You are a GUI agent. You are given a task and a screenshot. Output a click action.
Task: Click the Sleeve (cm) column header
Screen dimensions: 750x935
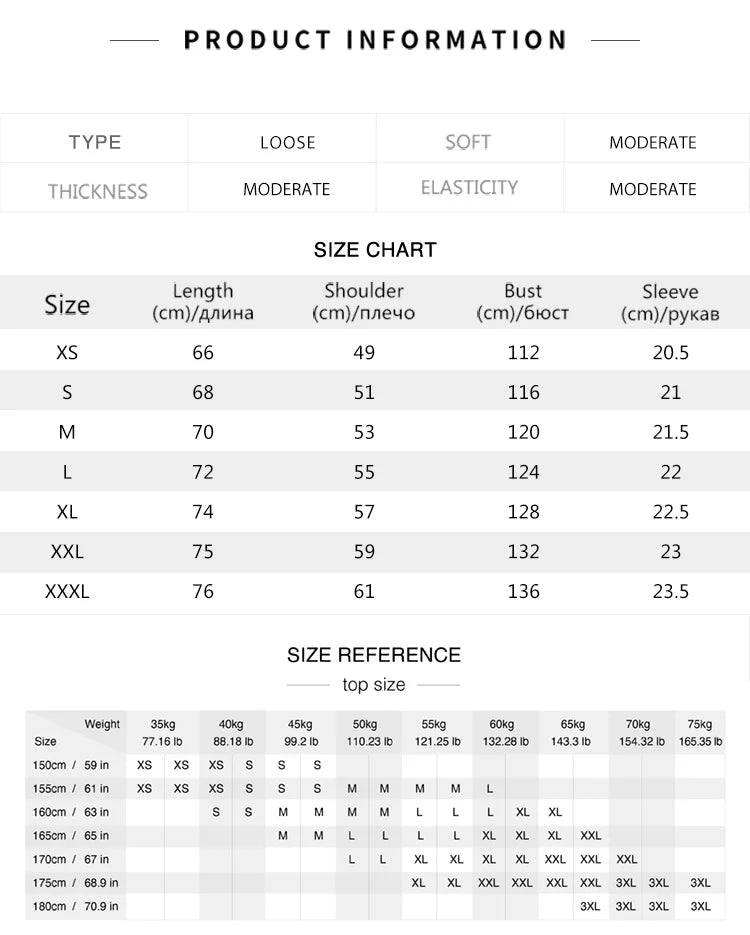(670, 302)
